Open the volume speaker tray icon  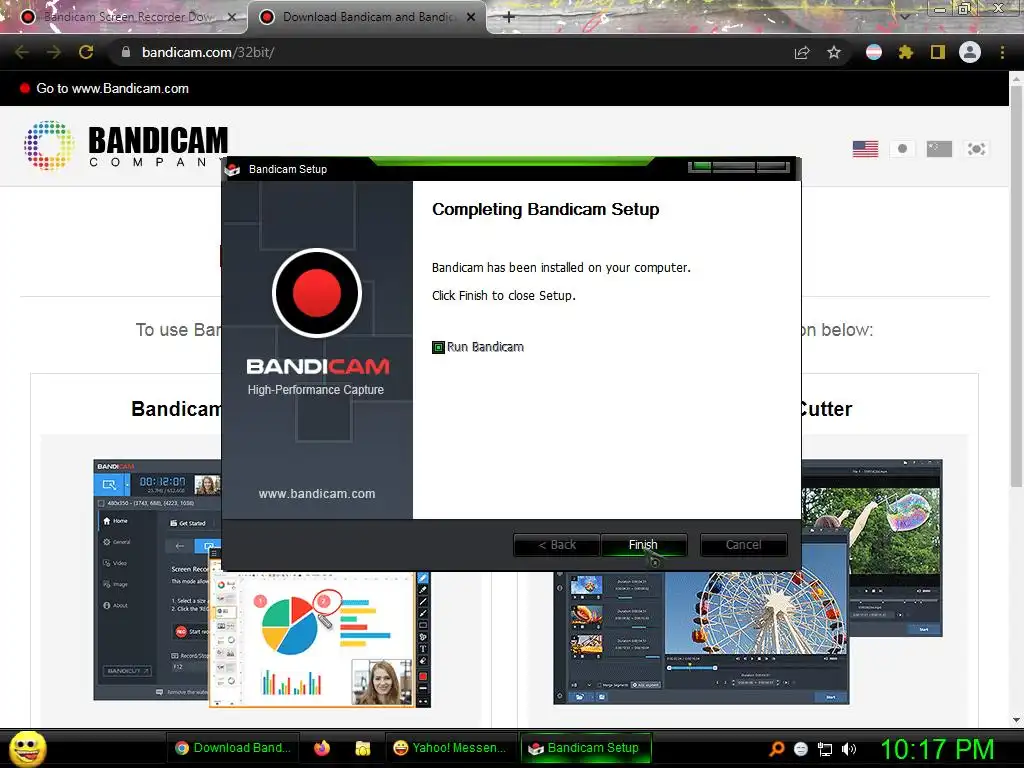click(849, 749)
